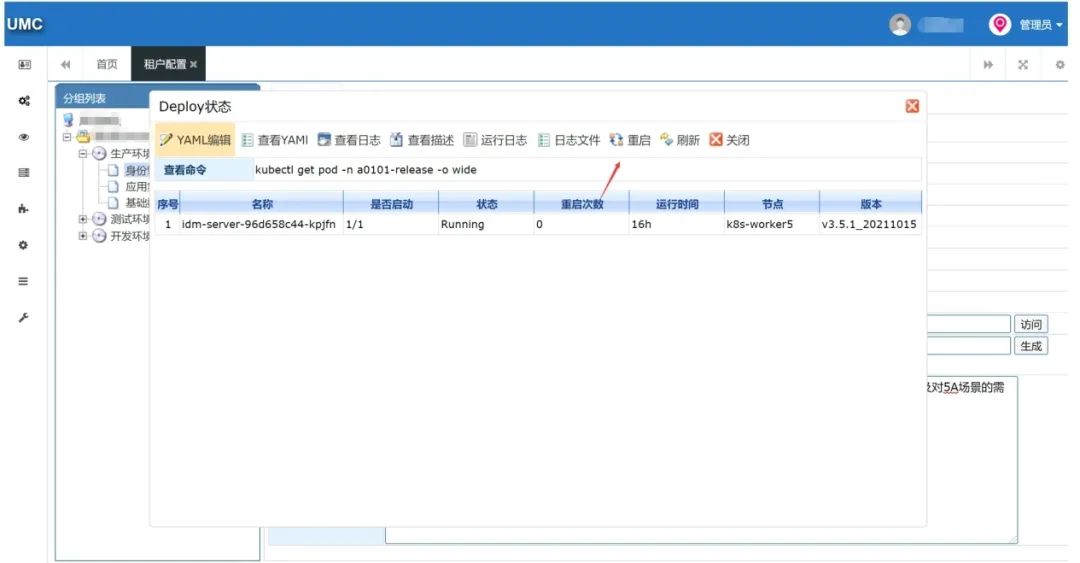Click the 重启次数 column header
1080x563 pixels.
(x=581, y=204)
